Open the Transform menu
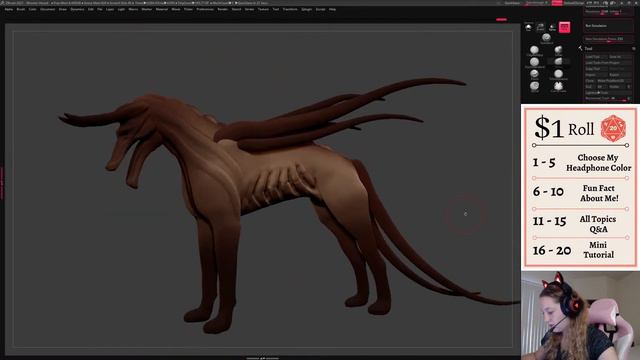This screenshot has width=640, height=360. tap(290, 9)
